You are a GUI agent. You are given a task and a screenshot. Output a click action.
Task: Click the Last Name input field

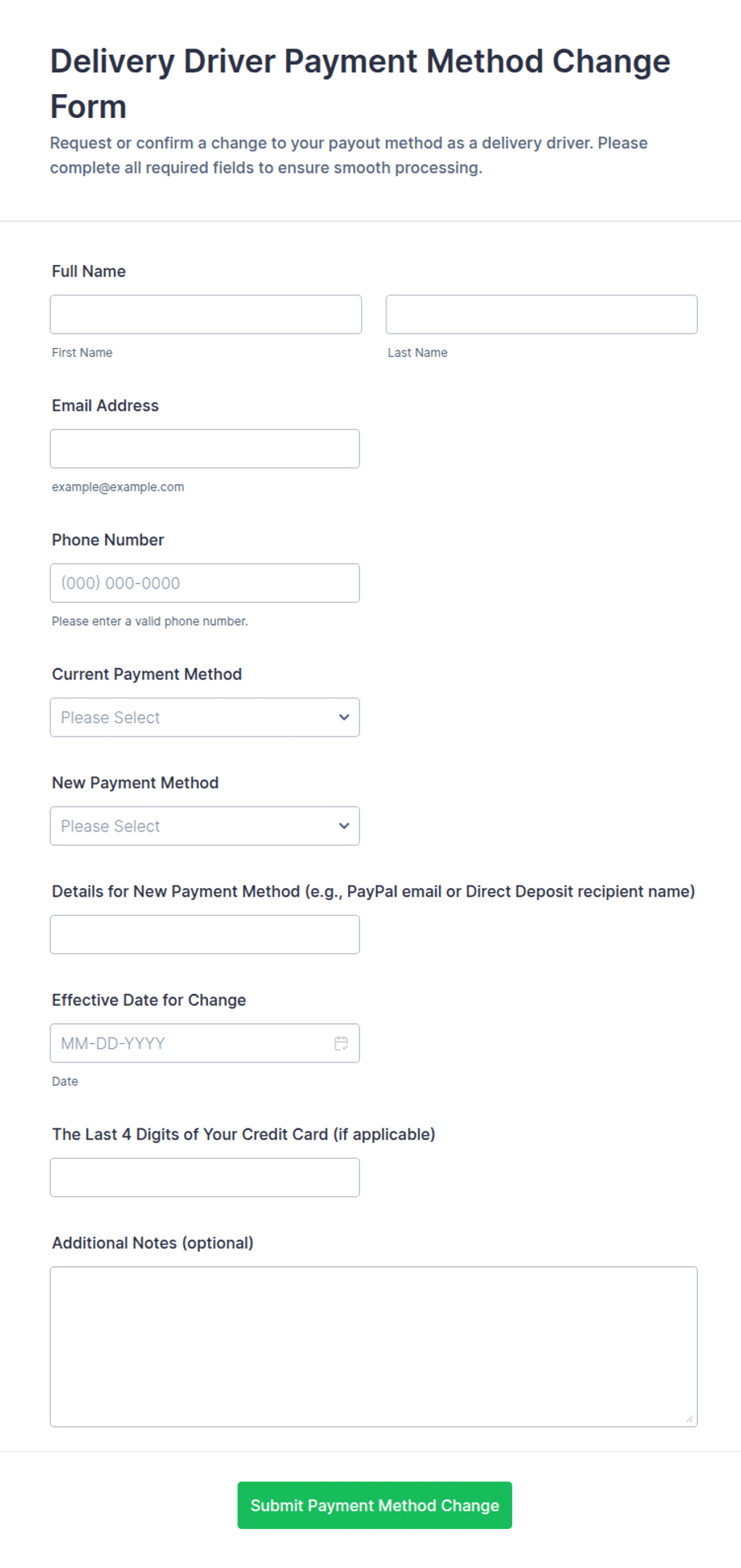point(542,315)
